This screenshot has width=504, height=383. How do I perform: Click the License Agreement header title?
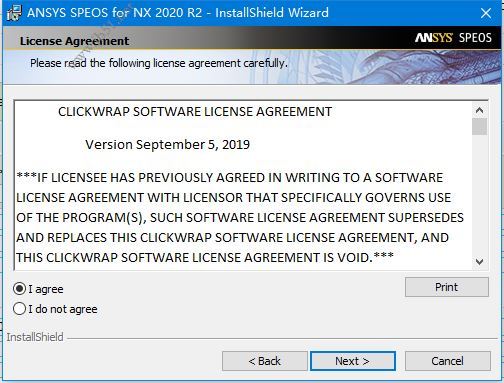click(x=74, y=41)
